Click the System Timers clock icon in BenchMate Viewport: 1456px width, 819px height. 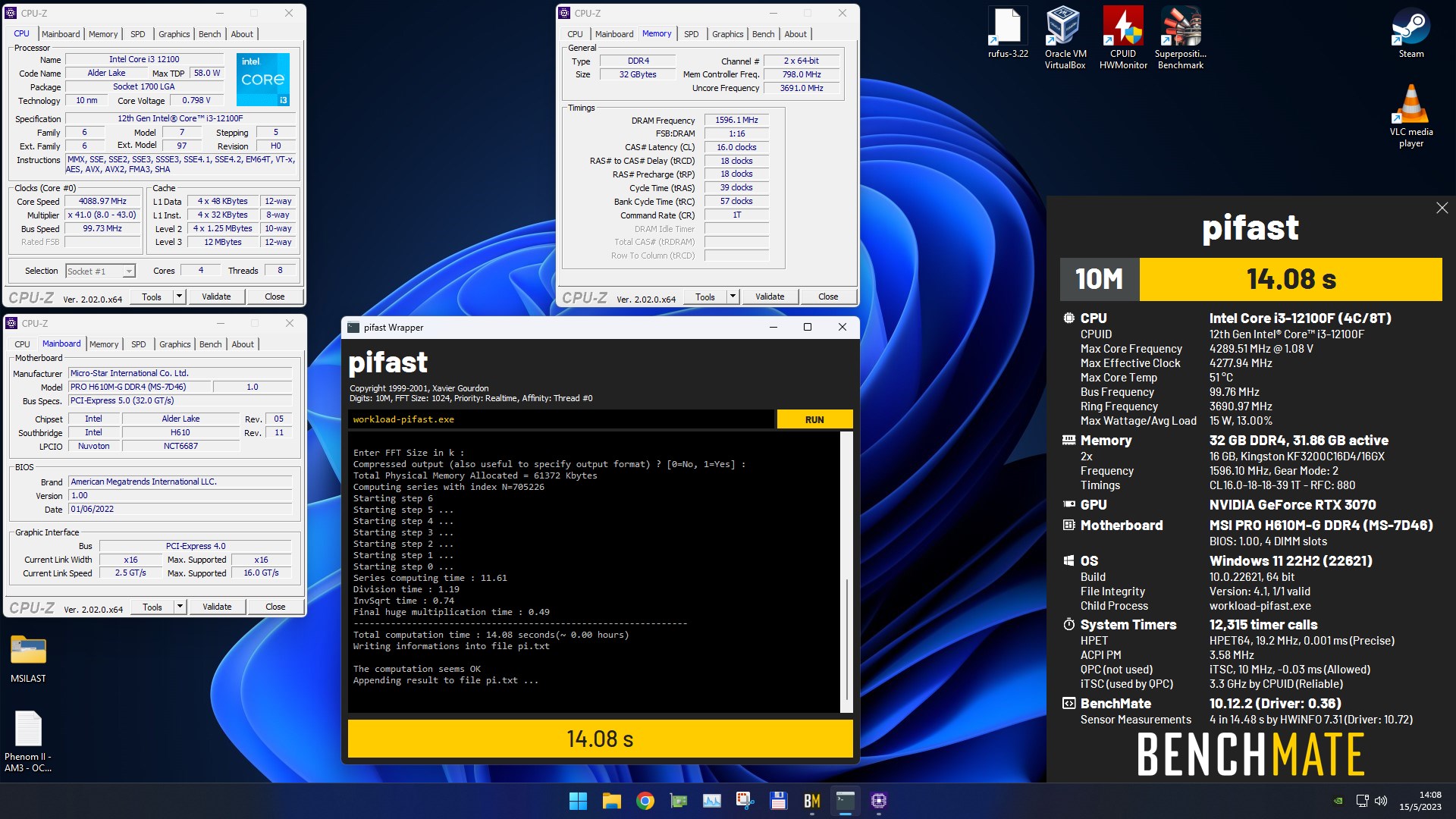pos(1068,625)
